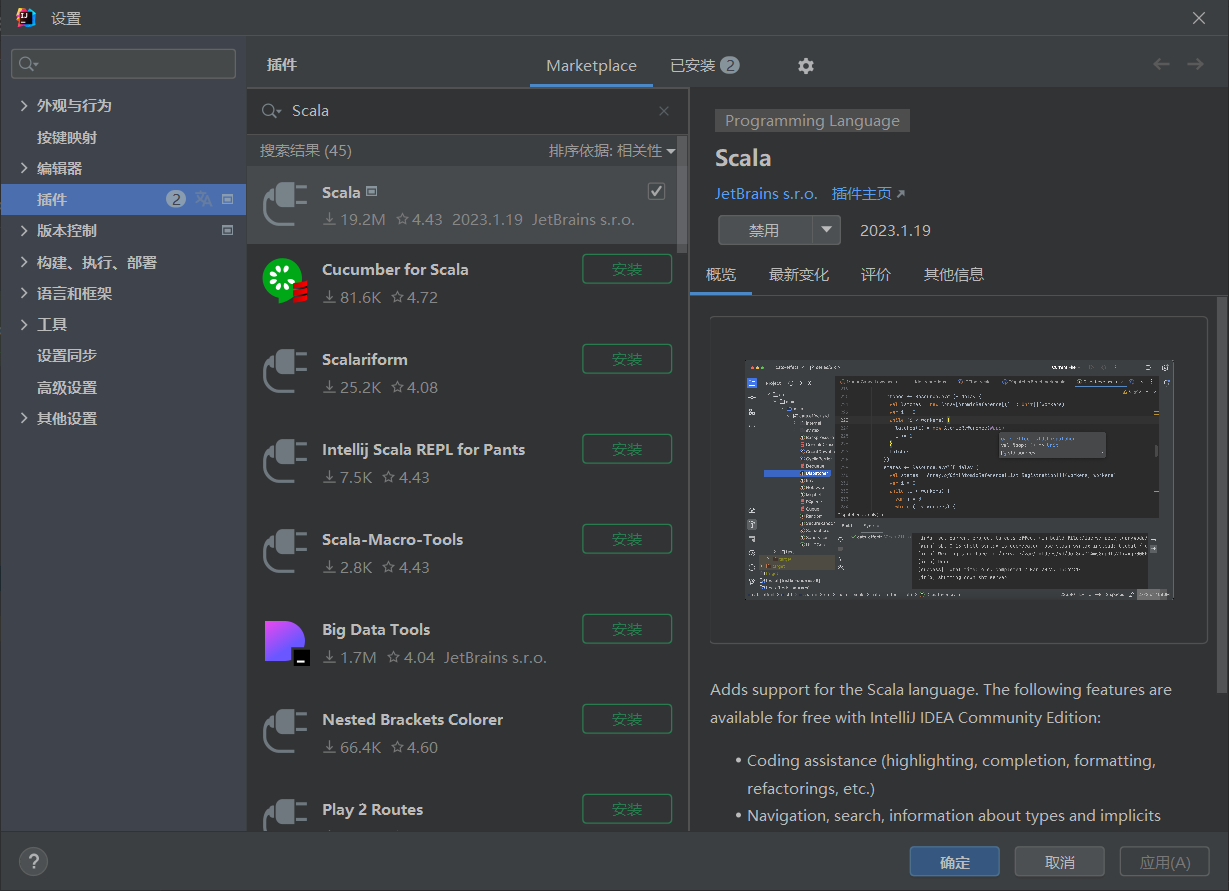Open the 其他信息 tab

pos(954,275)
